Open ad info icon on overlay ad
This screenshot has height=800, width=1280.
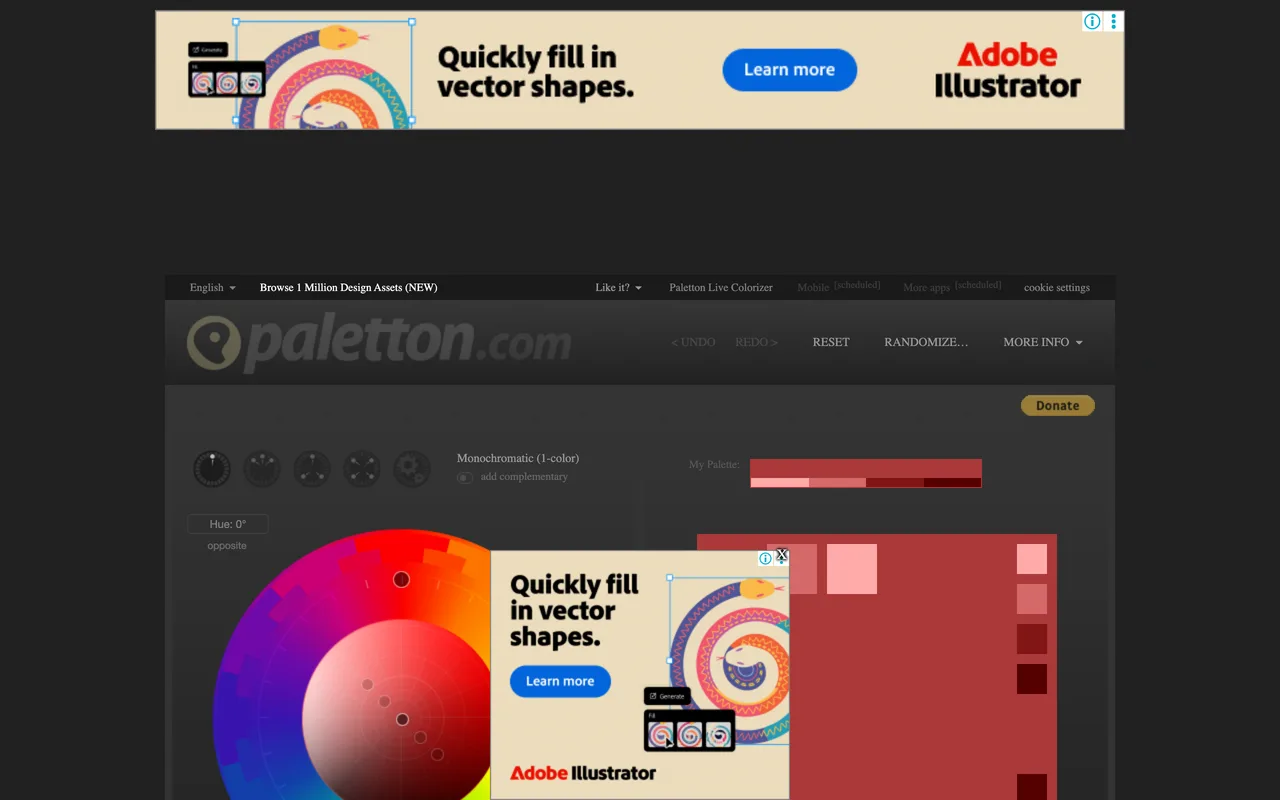point(766,559)
